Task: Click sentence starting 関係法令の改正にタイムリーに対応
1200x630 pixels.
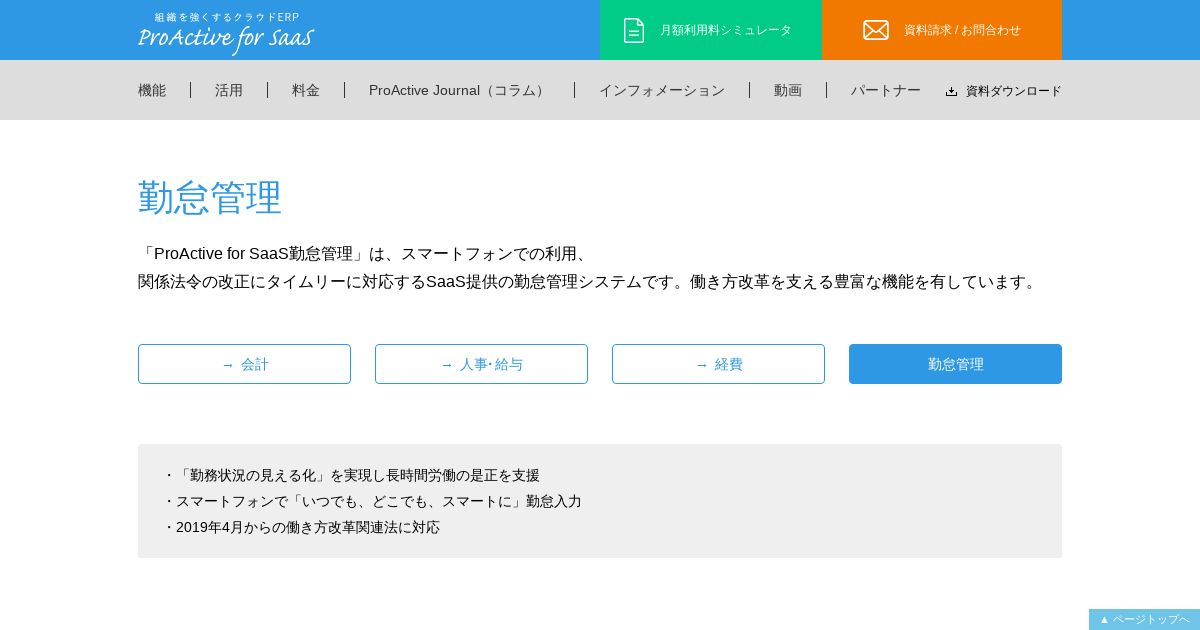Action: 590,282
